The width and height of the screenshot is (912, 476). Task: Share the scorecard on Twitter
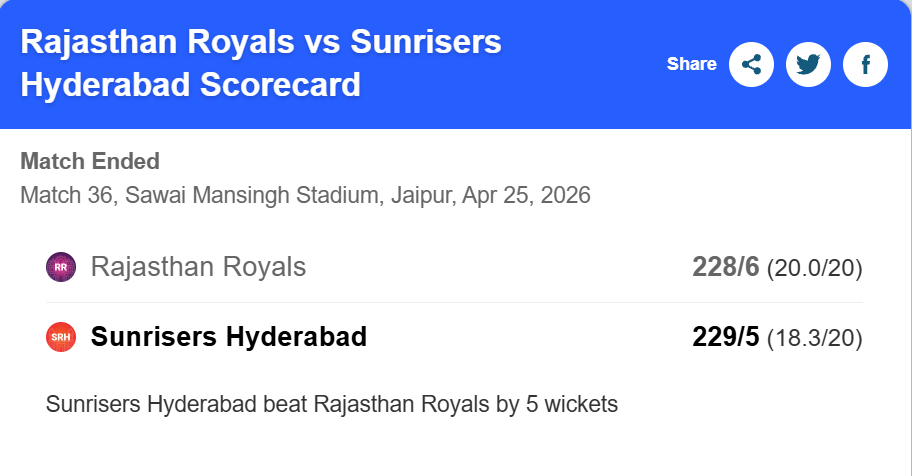pos(808,65)
